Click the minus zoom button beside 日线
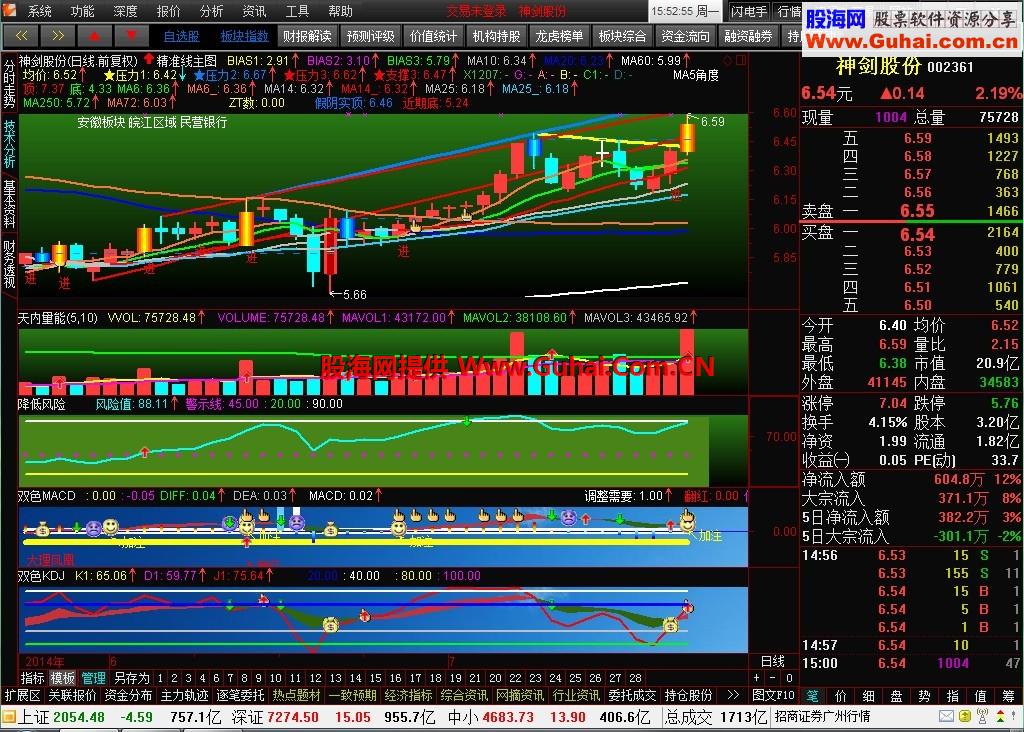The height and width of the screenshot is (732, 1024). point(773,678)
